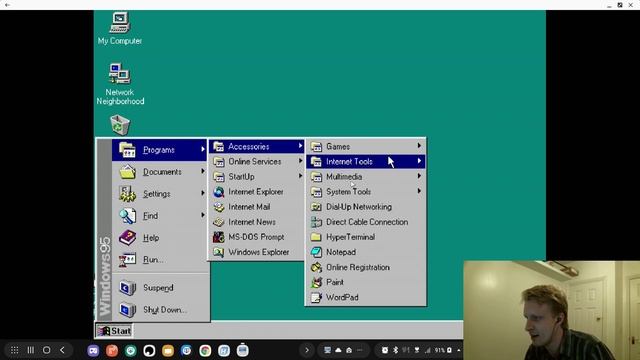Expand the arrow next to Find
Image resolution: width=640 pixels, height=360 pixels.
pos(203,215)
